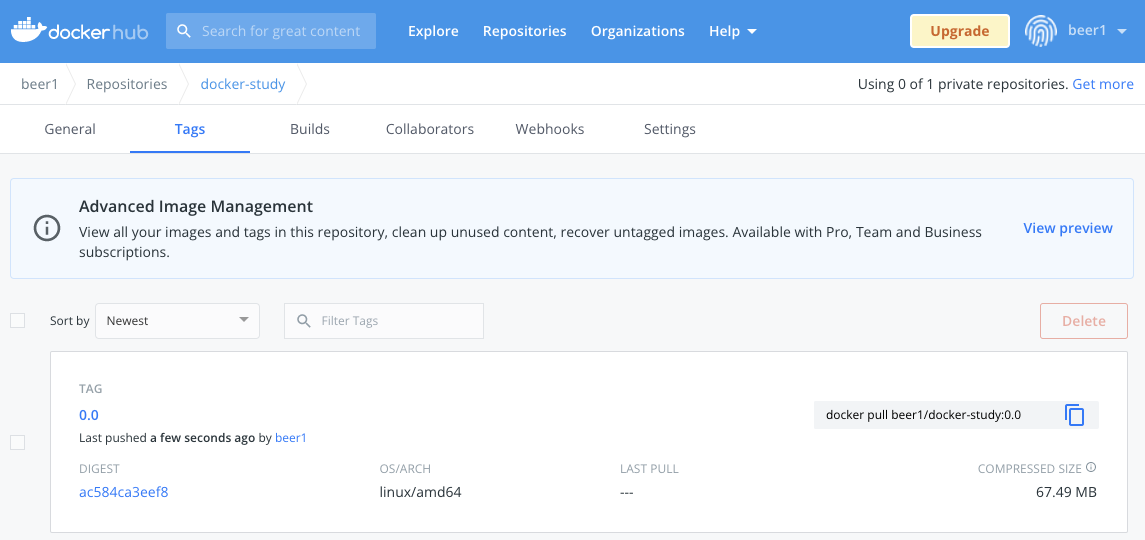Copy the docker pull command icon
The image size is (1145, 540).
pos(1074,415)
